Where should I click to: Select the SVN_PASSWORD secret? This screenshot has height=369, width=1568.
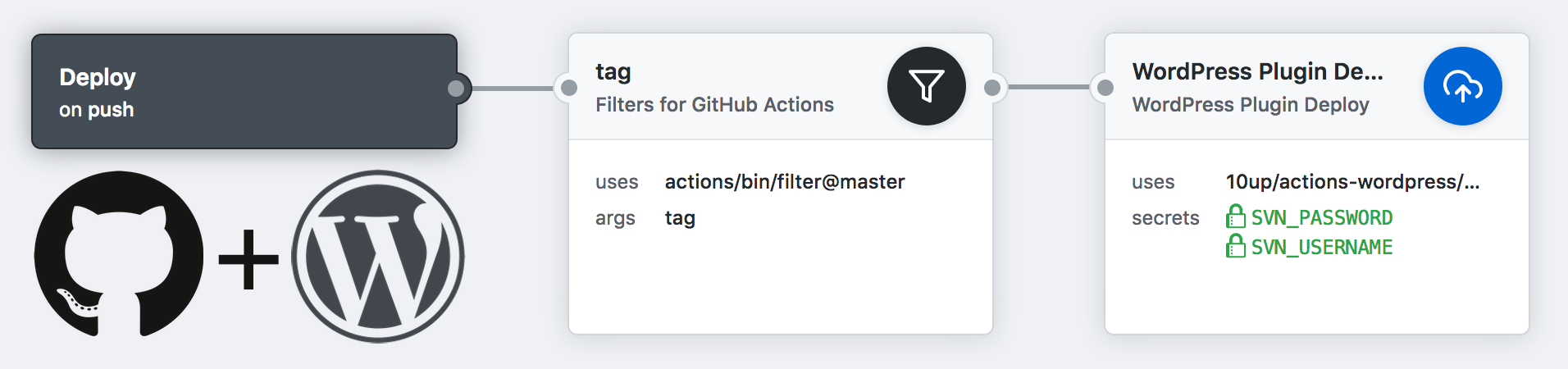click(1321, 218)
